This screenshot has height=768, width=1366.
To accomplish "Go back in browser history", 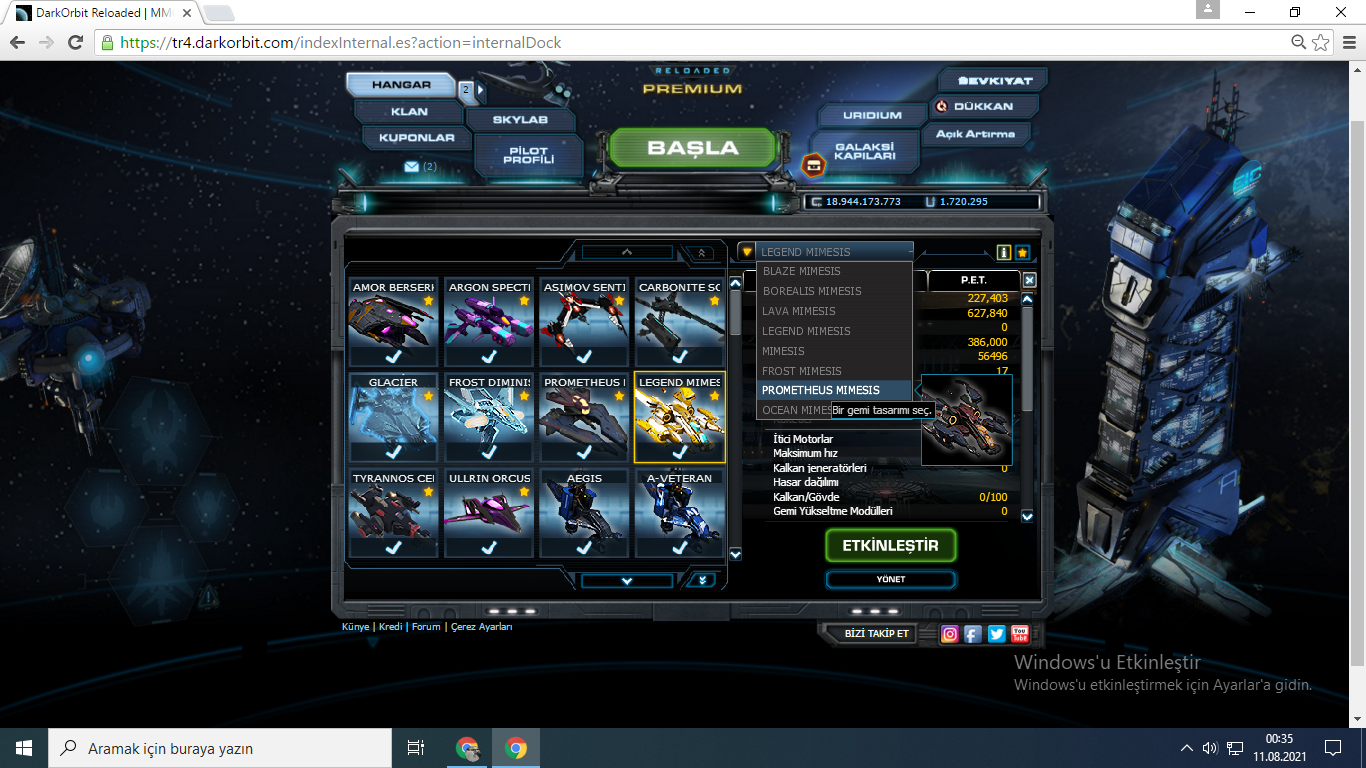I will [17, 43].
